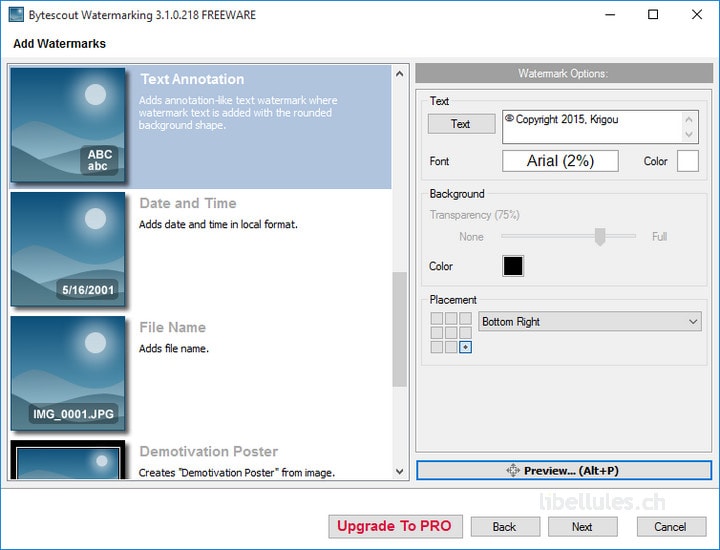Click the Bytescout app icon in title bar
This screenshot has height=550, width=720.
point(16,15)
